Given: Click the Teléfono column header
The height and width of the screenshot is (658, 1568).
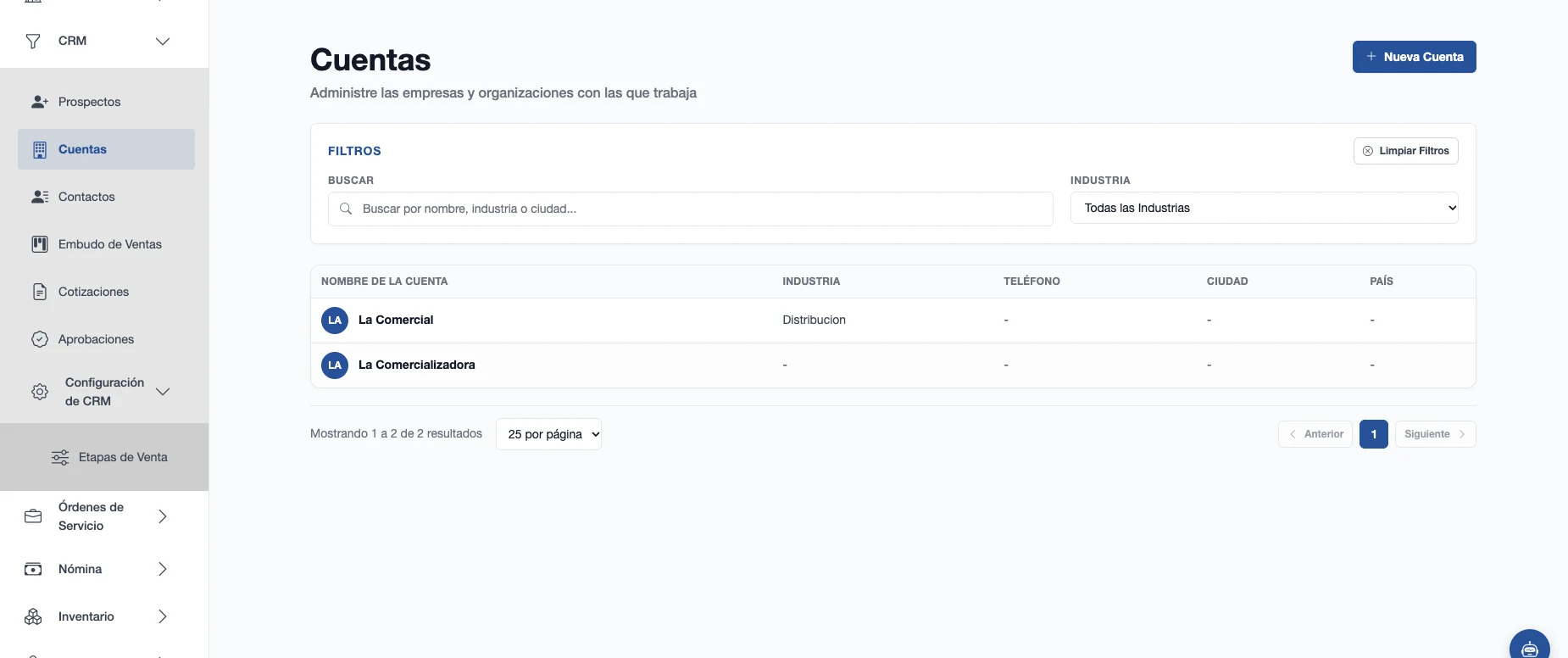Looking at the screenshot, I should coord(1031,282).
